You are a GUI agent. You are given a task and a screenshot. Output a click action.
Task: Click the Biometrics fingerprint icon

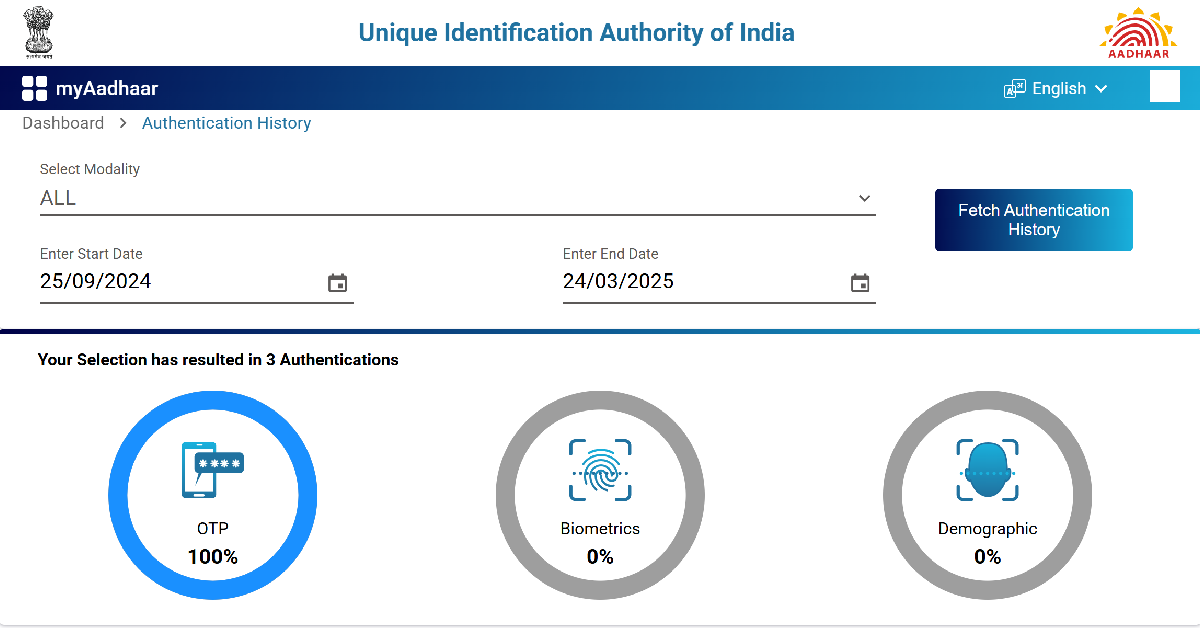(600, 470)
